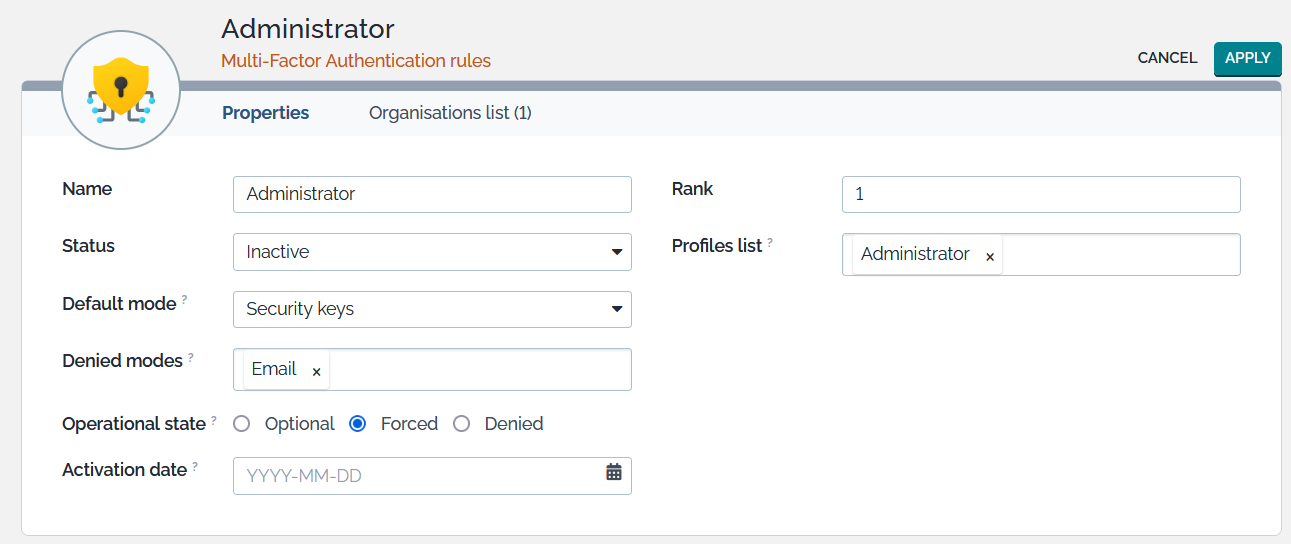The image size is (1291, 544).
Task: Click the Profiles list help icon
Action: click(770, 242)
